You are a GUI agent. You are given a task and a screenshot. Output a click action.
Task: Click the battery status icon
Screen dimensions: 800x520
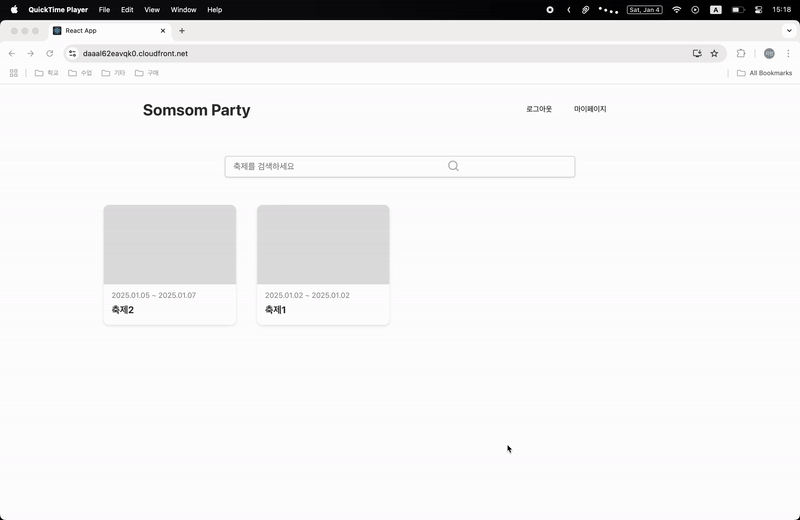738,10
